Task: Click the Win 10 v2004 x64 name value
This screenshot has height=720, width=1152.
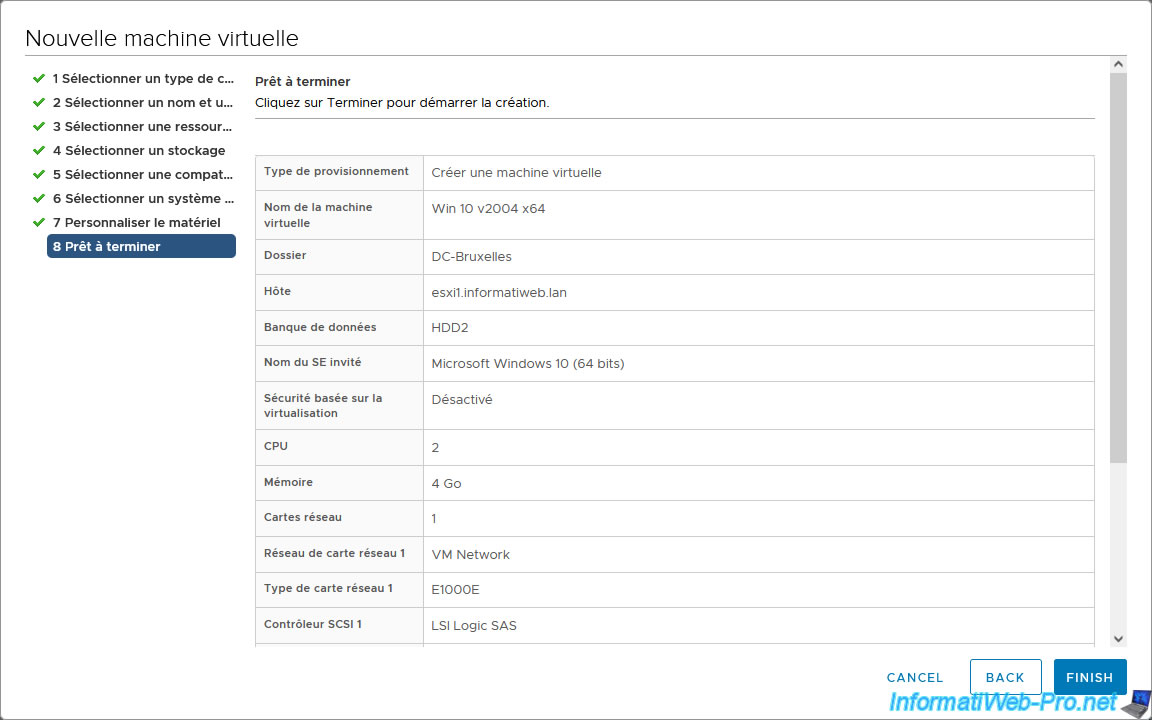Action: 488,209
